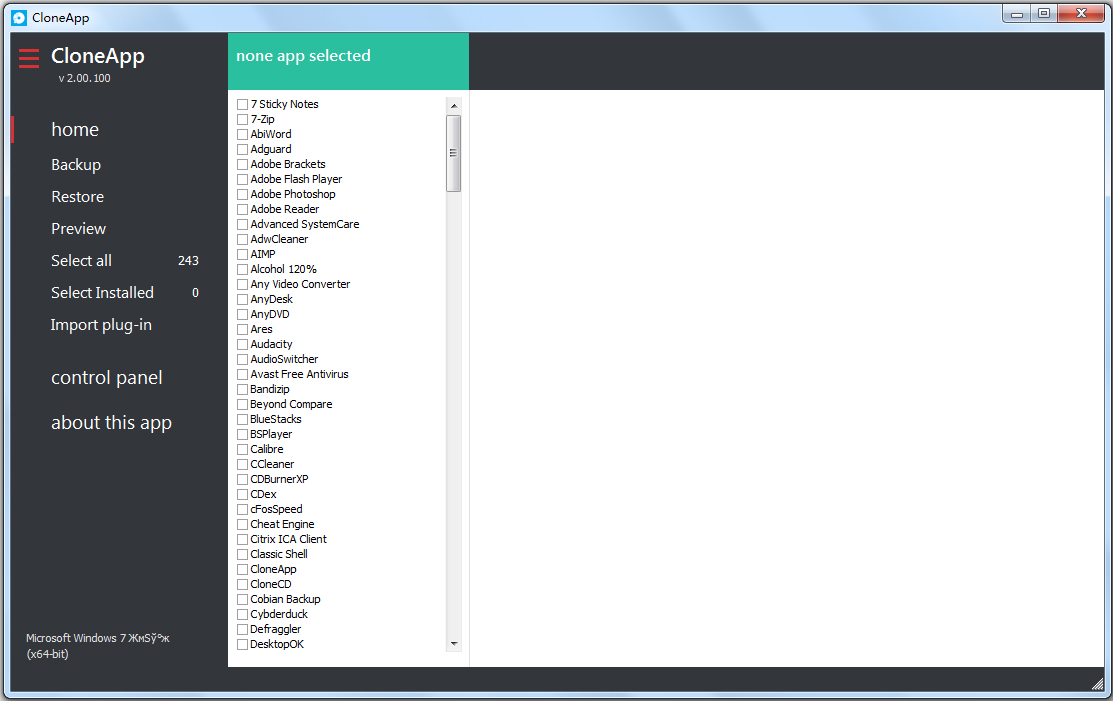Check the Adobe Flash Player box
1113x701 pixels.
[x=243, y=180]
